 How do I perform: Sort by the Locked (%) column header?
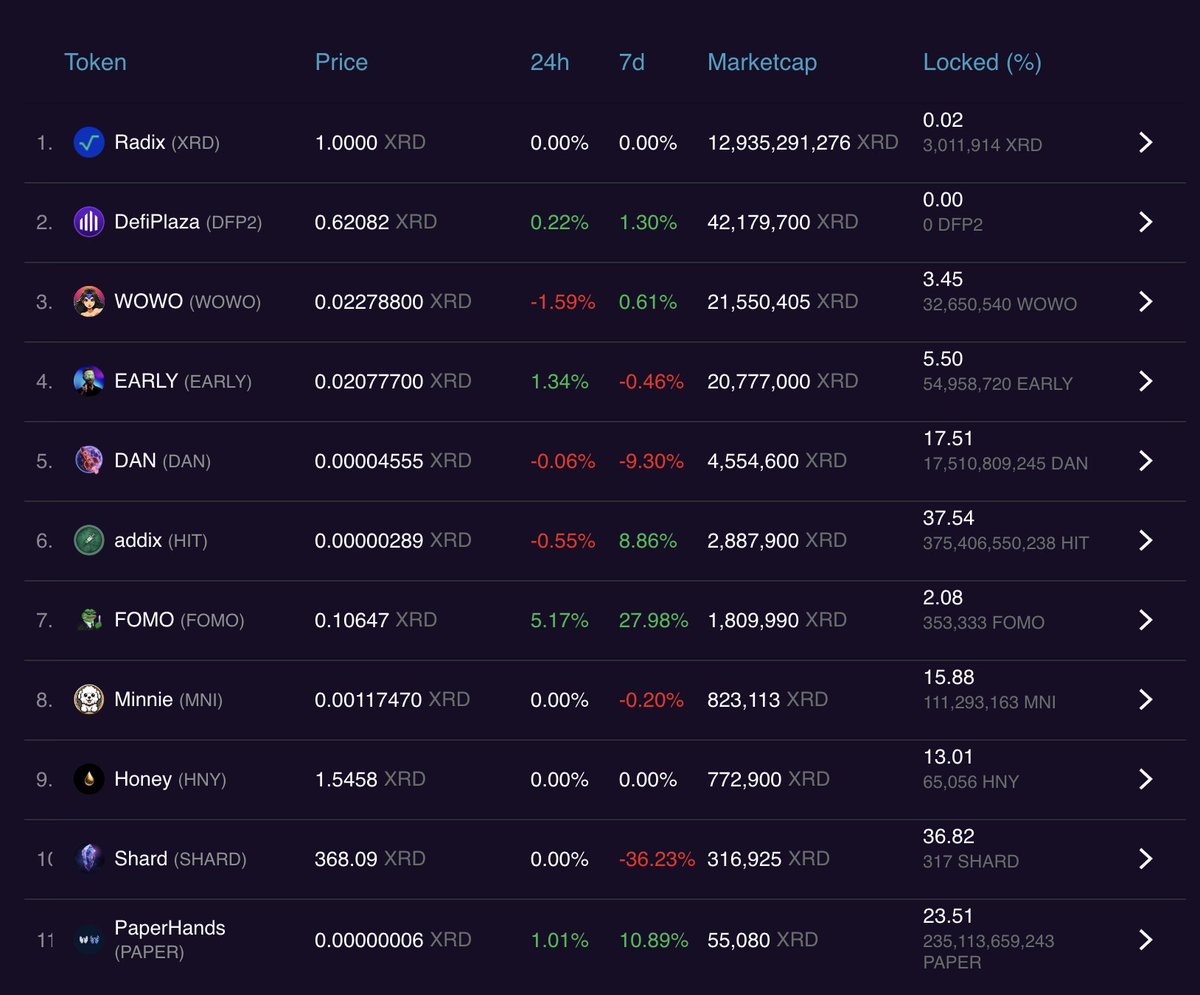[982, 62]
